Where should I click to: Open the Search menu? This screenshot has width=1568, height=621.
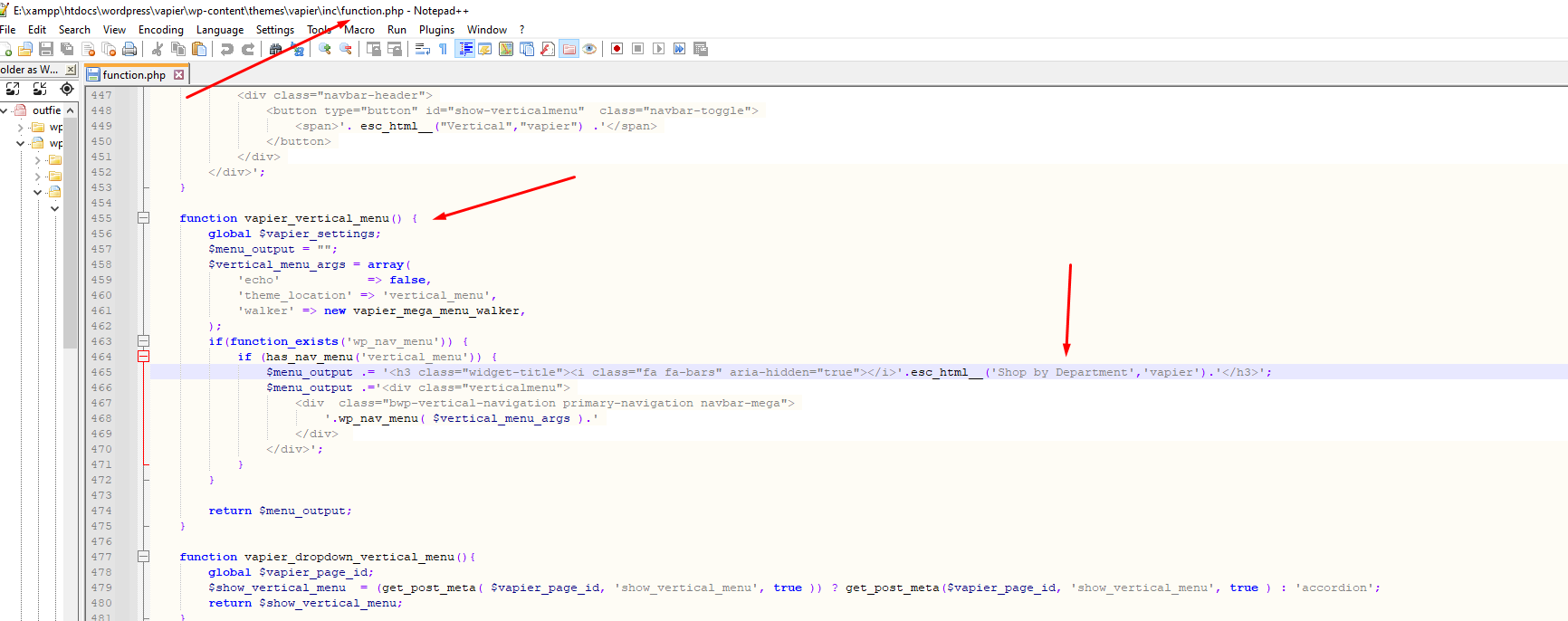[x=74, y=30]
